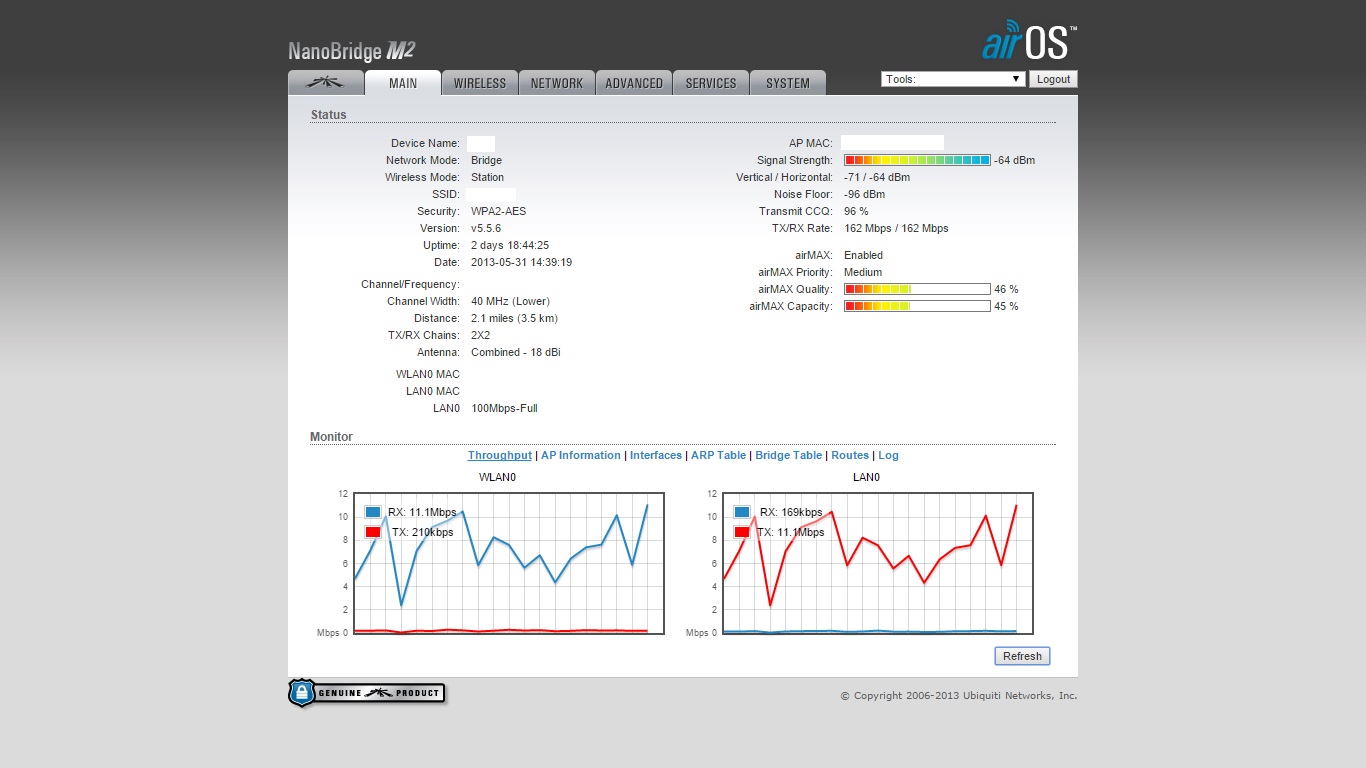1366x768 pixels.
Task: Show the Throughput monitor view
Action: [500, 455]
